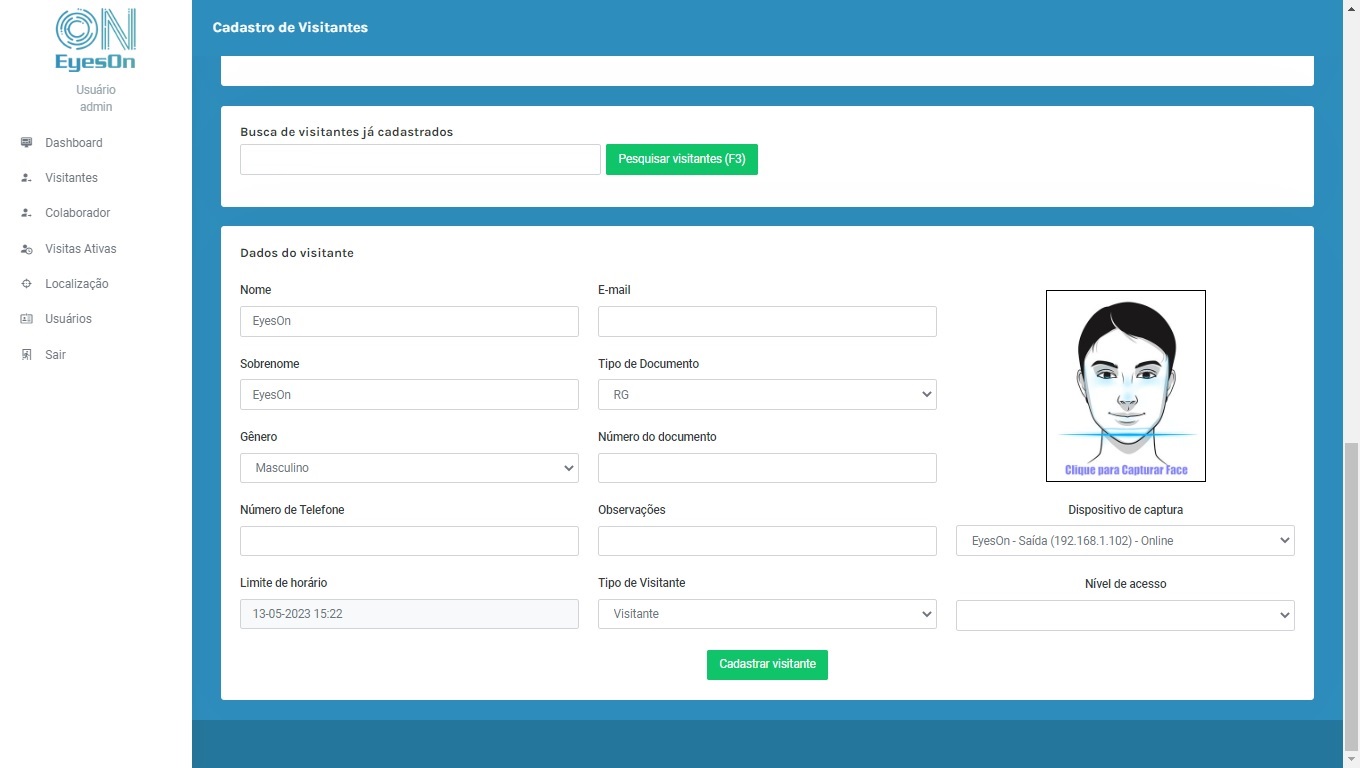Click the Localização crosshair icon
The image size is (1360, 768).
pos(27,284)
